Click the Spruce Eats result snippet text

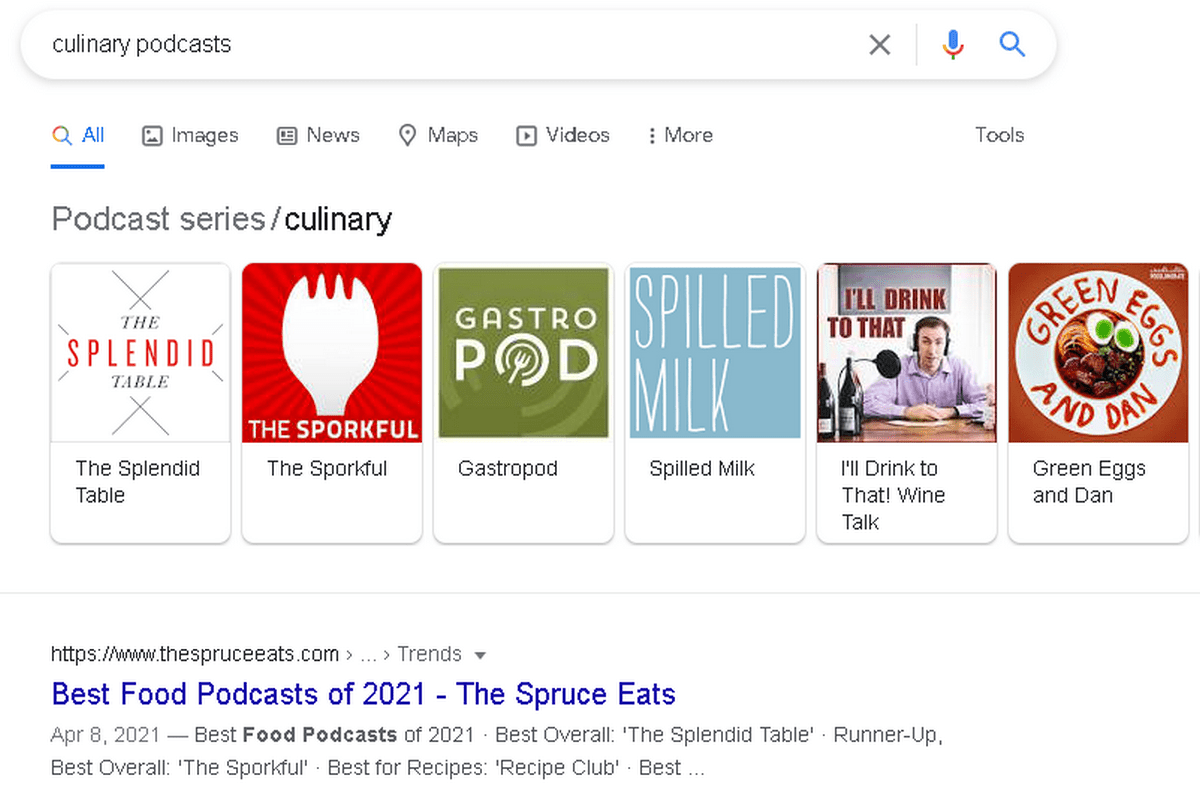coord(497,752)
